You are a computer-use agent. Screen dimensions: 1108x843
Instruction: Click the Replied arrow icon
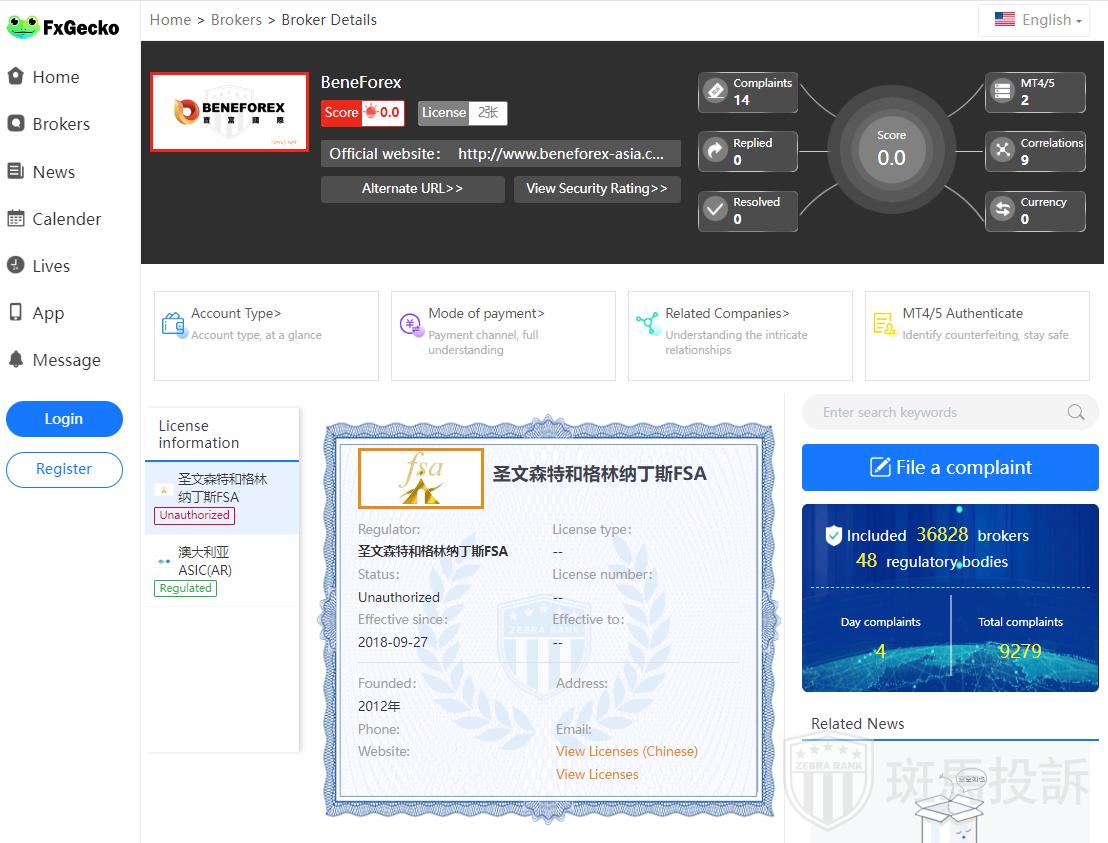coord(715,151)
